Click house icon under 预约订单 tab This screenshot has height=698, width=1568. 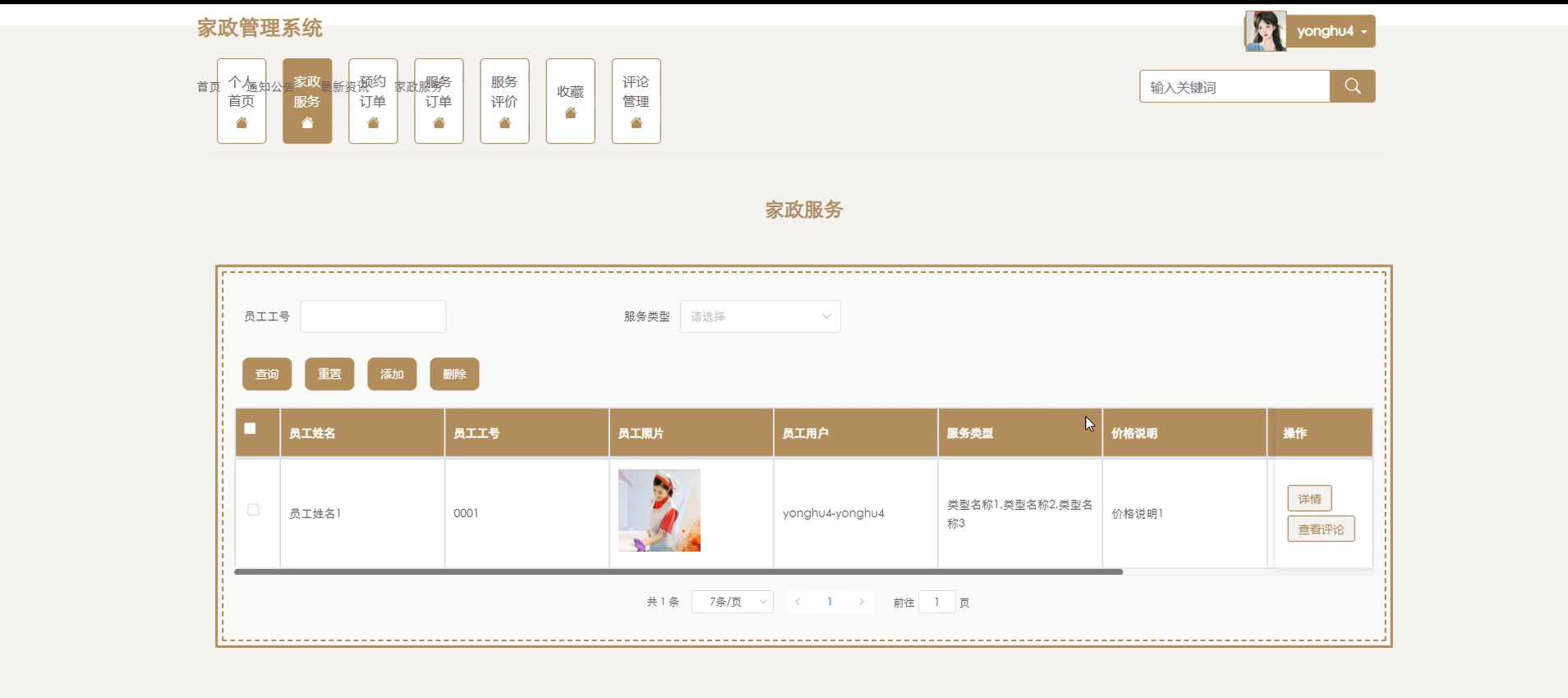click(x=373, y=122)
